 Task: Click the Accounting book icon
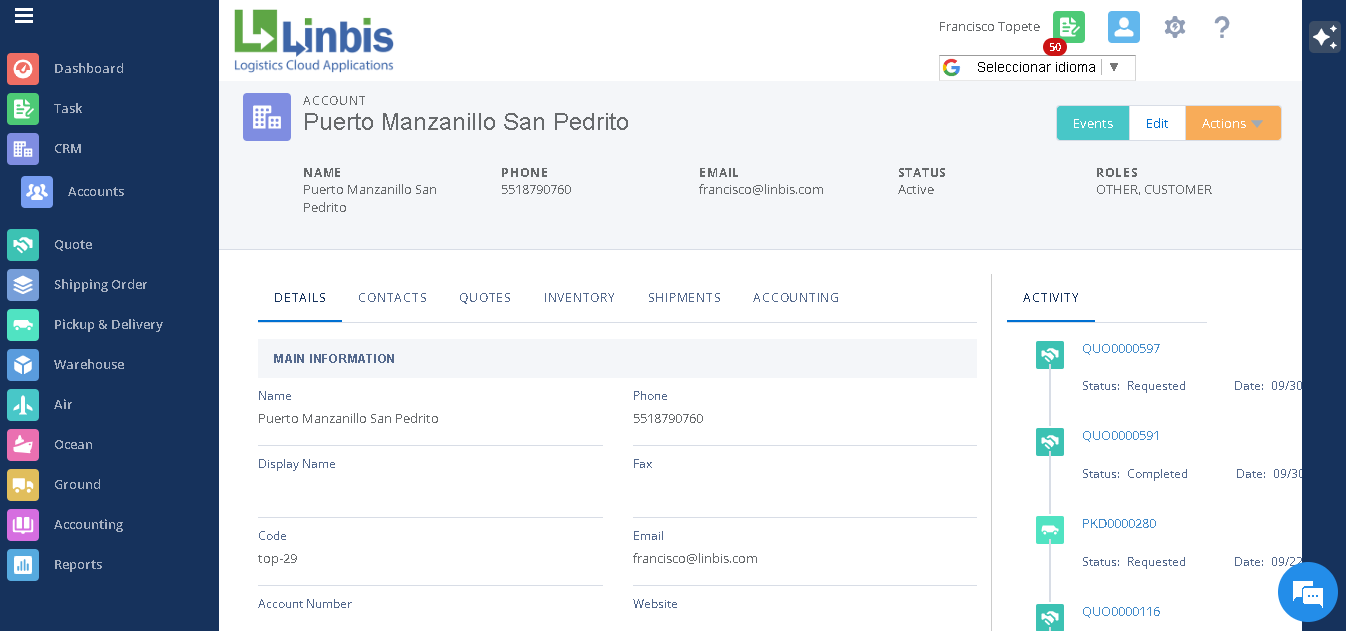click(x=23, y=525)
